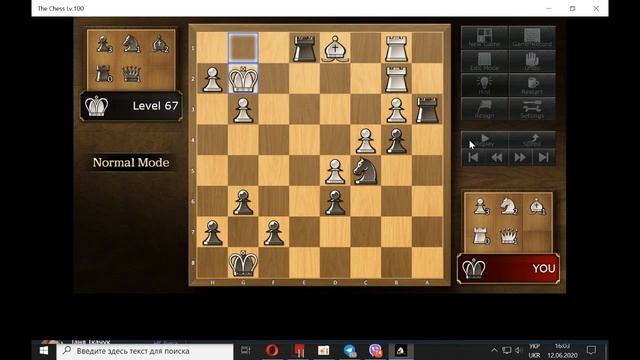This screenshot has width=640, height=360.
Task: Switch the UKR input language indicator
Action: coord(534,351)
